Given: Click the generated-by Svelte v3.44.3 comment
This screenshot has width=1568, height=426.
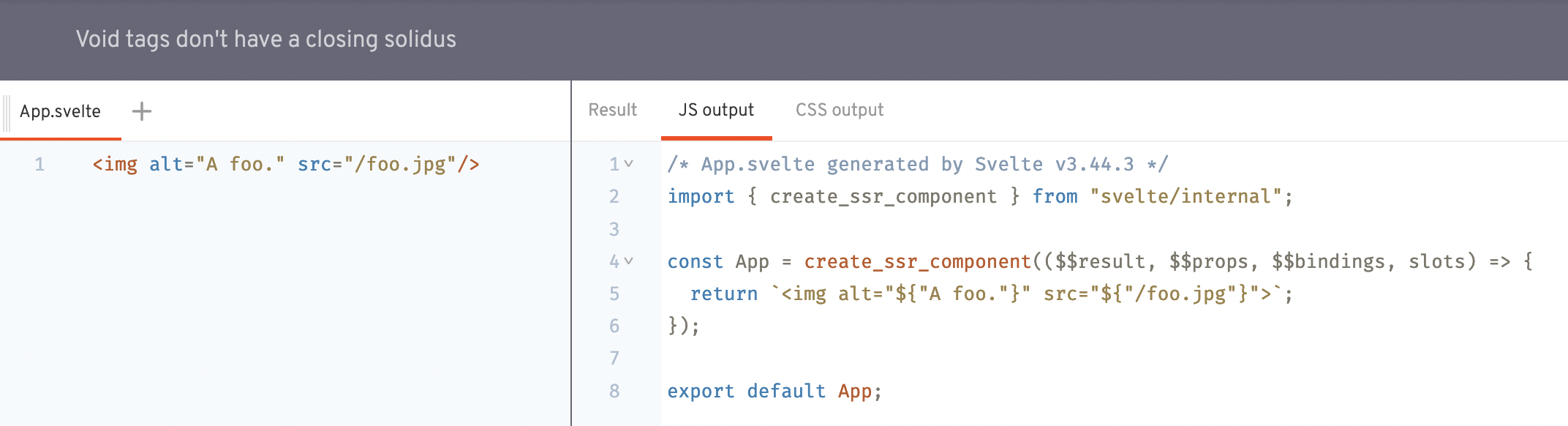Looking at the screenshot, I should pyautogui.click(x=918, y=164).
